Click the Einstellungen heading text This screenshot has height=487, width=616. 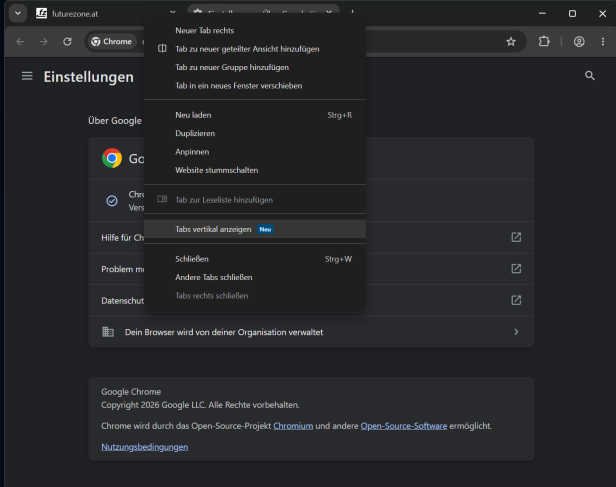point(89,77)
